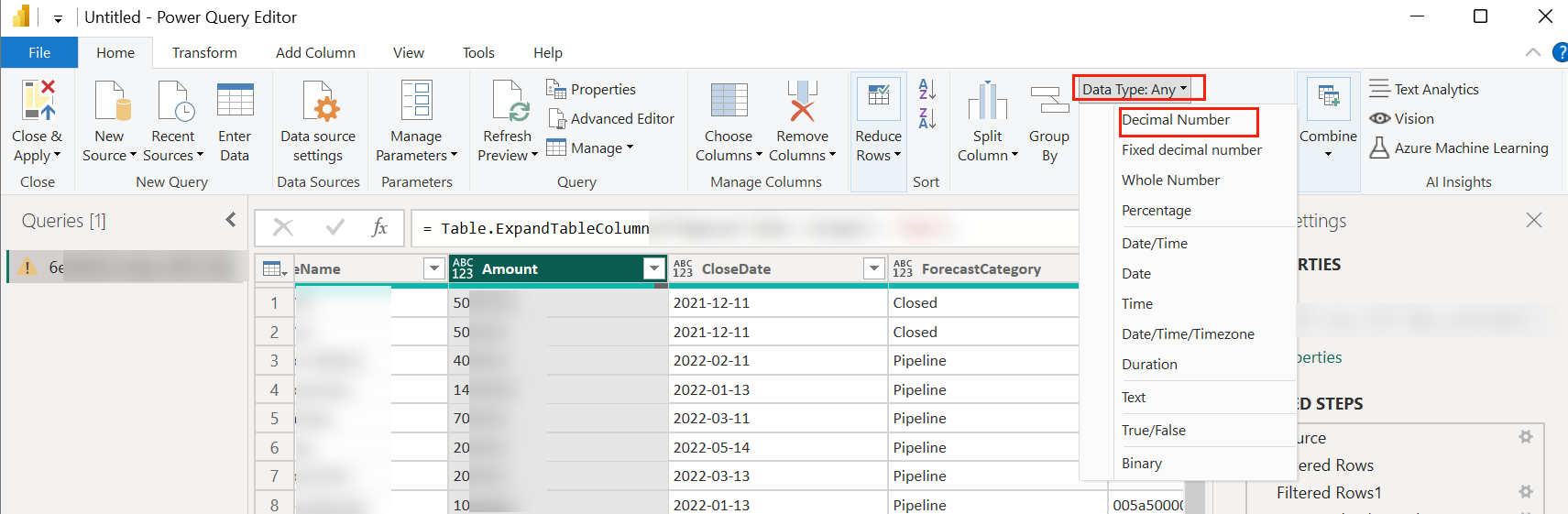Screen dimensions: 1568x514
Task: Open query Properties
Action: (x=591, y=89)
